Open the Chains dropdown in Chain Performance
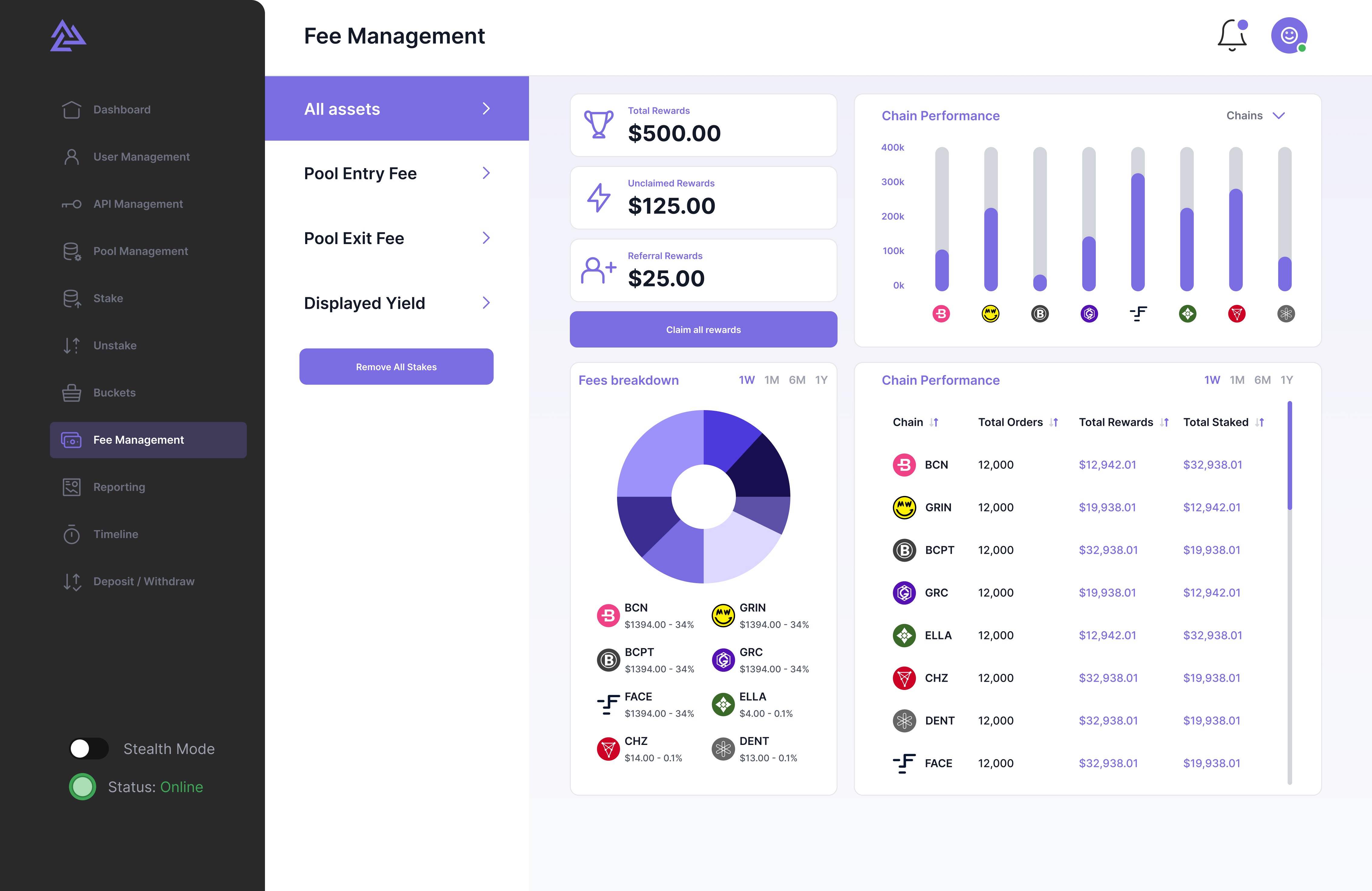Image resolution: width=1372 pixels, height=891 pixels. coord(1256,116)
